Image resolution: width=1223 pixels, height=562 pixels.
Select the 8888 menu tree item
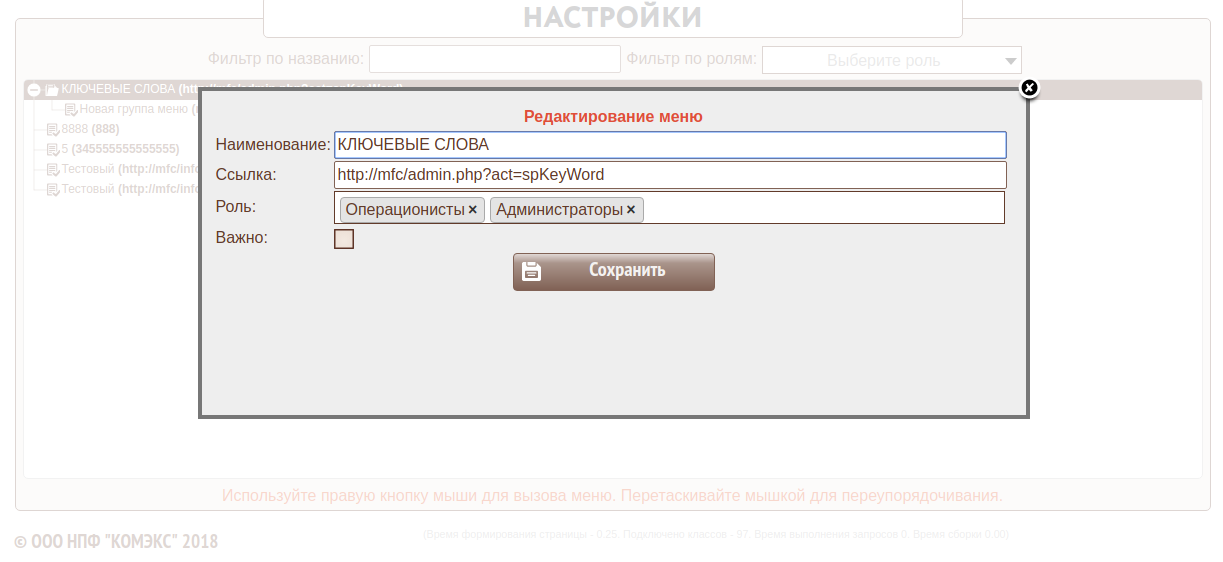[x=75, y=130]
